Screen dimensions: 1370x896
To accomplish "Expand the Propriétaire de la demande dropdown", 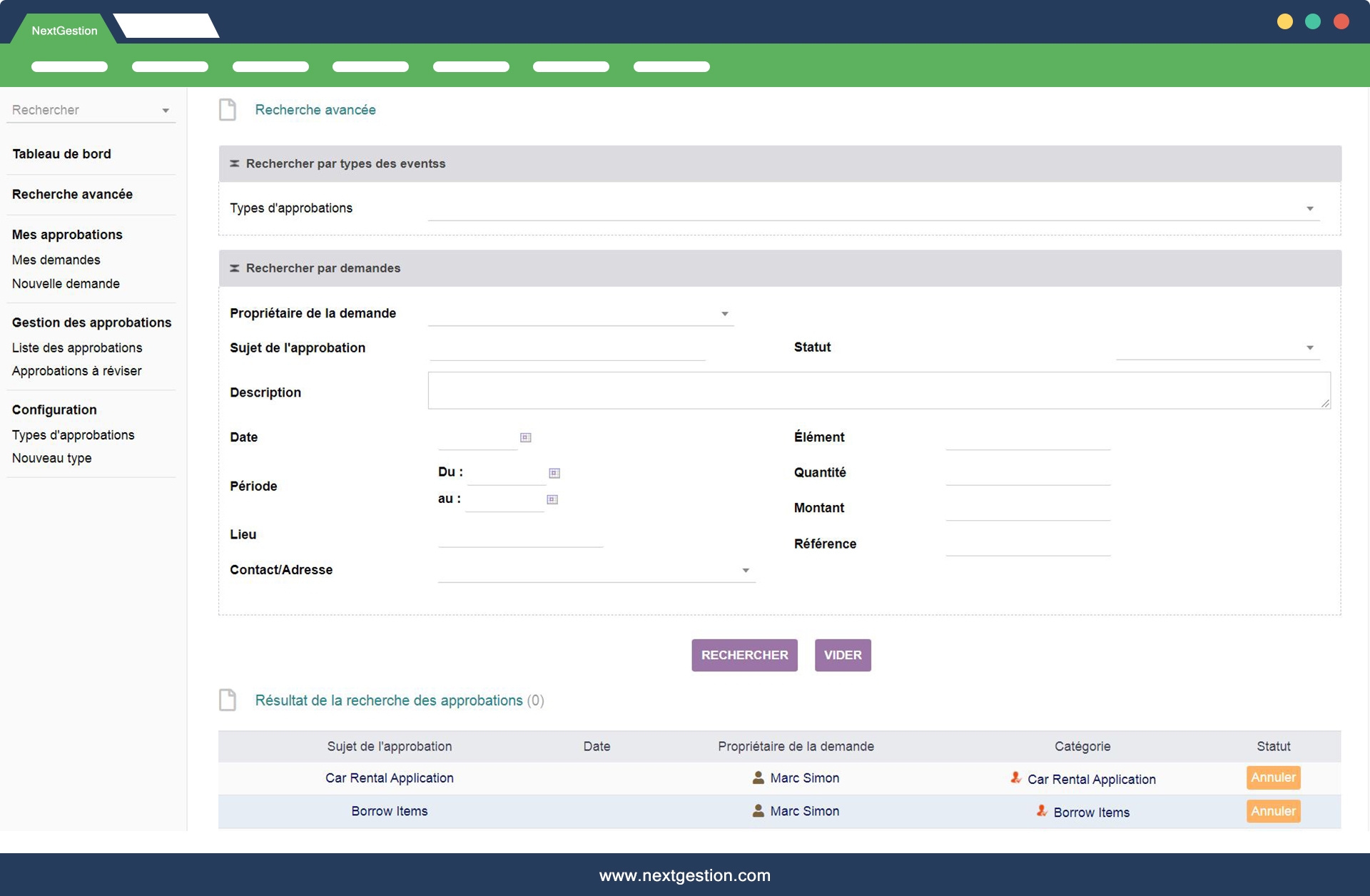I will (724, 314).
